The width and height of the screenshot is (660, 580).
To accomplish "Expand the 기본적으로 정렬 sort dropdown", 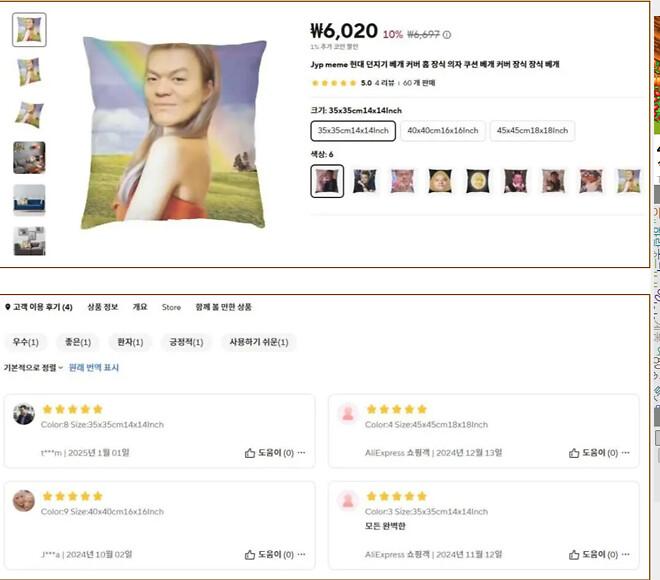I will point(33,368).
